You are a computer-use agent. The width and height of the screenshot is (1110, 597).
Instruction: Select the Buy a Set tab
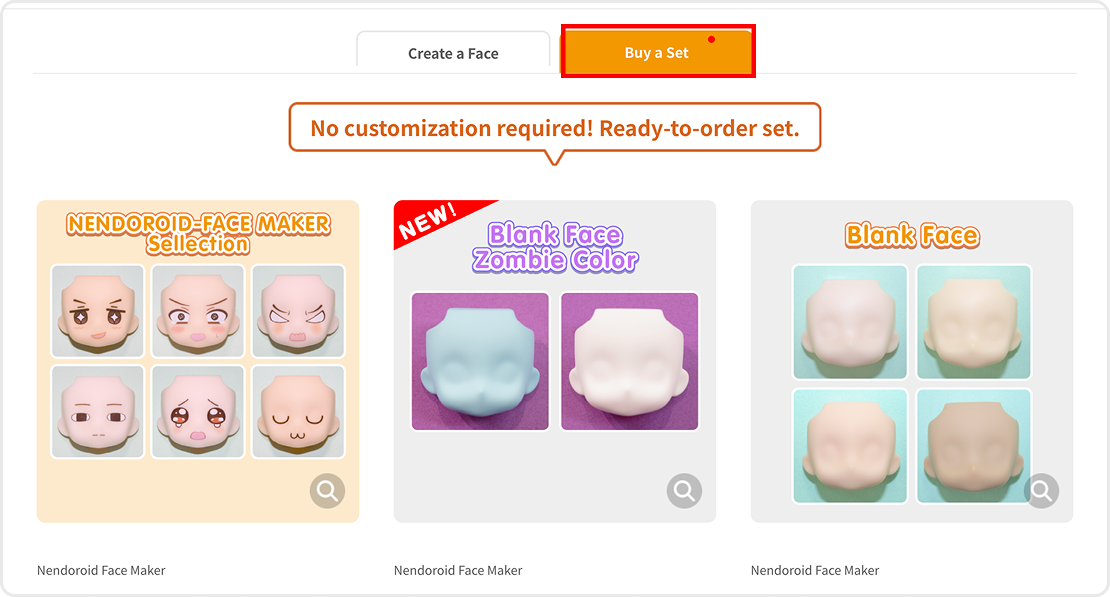(x=658, y=52)
